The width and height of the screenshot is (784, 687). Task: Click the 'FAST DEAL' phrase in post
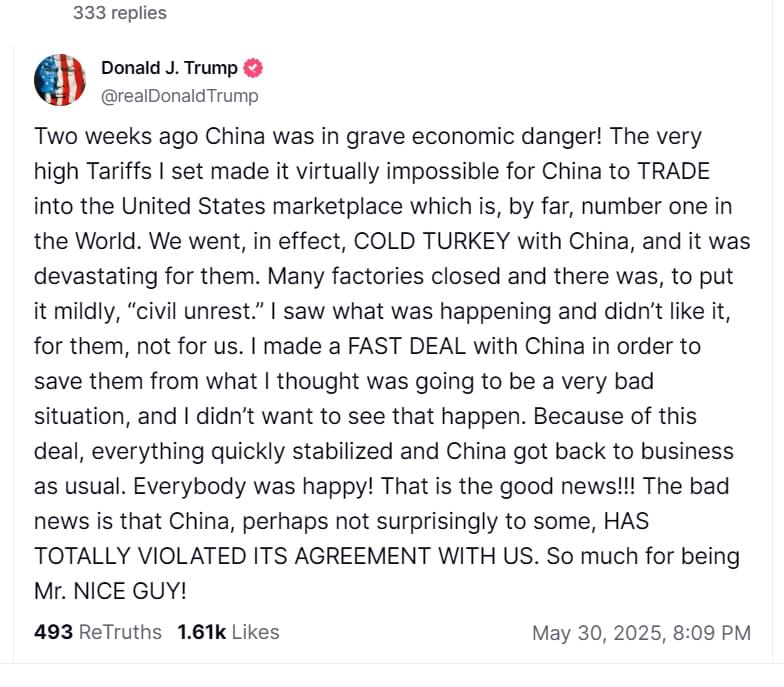pos(407,346)
